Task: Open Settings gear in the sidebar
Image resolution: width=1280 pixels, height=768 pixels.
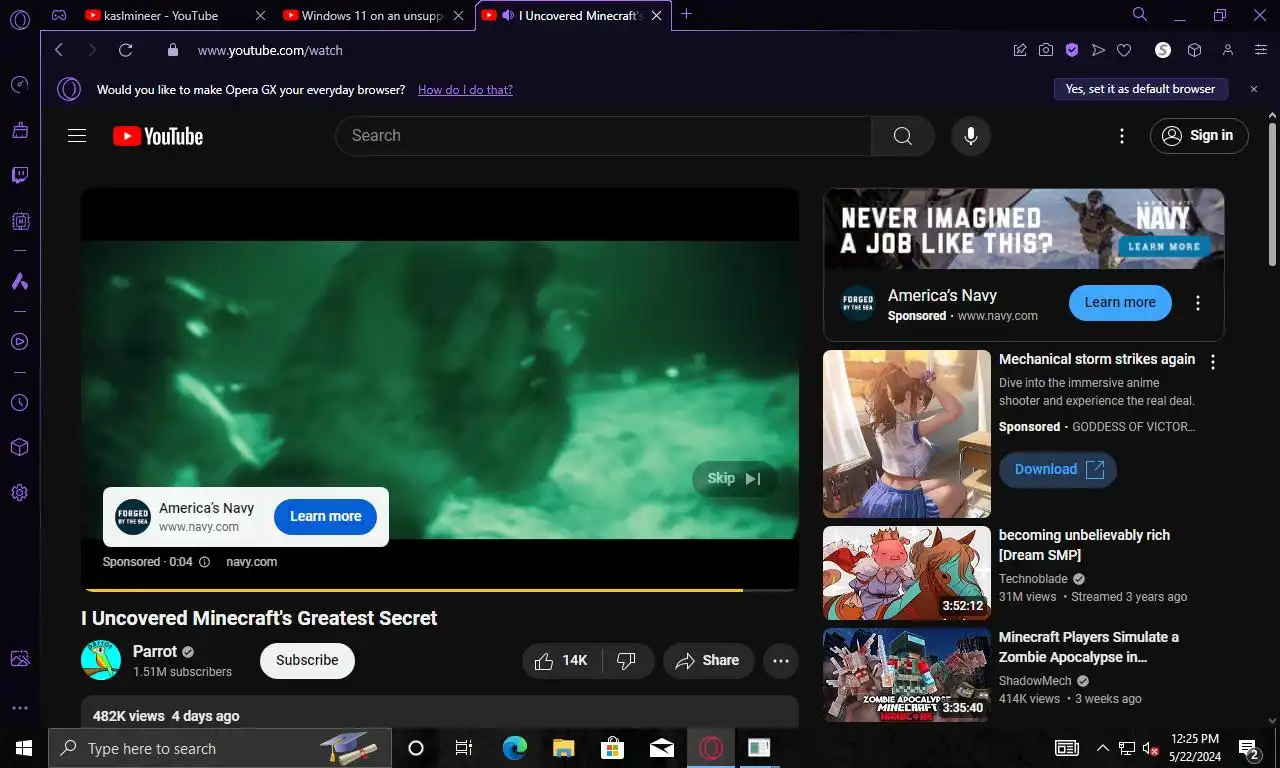Action: [x=19, y=493]
